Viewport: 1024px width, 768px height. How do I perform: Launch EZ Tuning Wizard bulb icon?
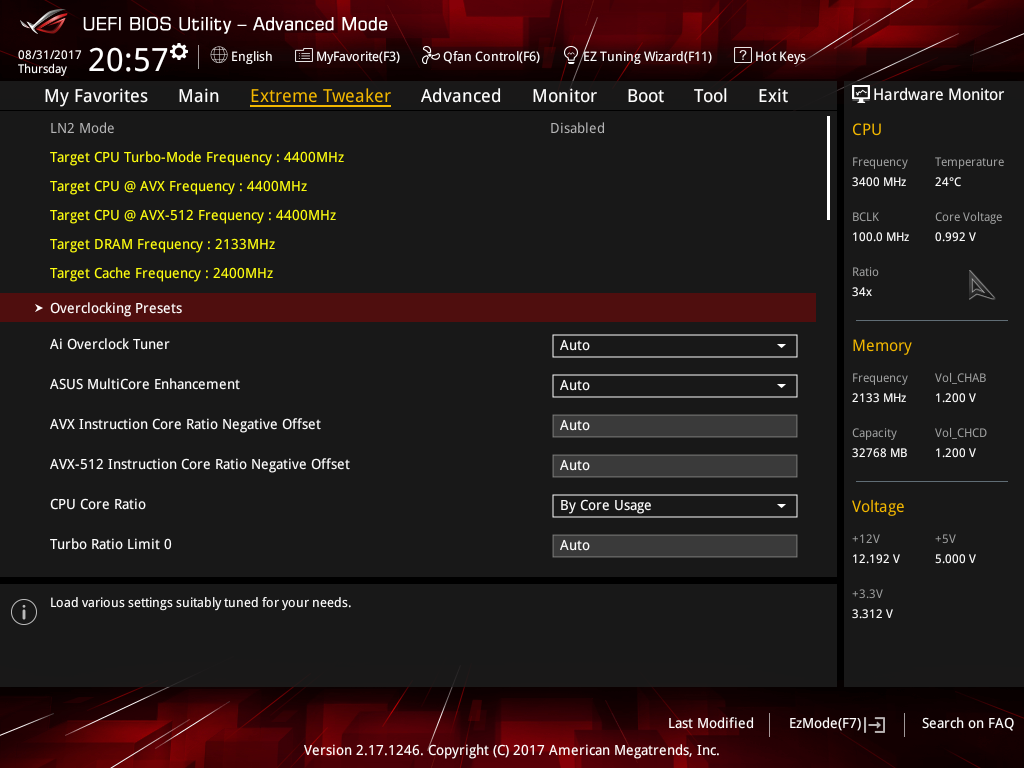(x=571, y=55)
